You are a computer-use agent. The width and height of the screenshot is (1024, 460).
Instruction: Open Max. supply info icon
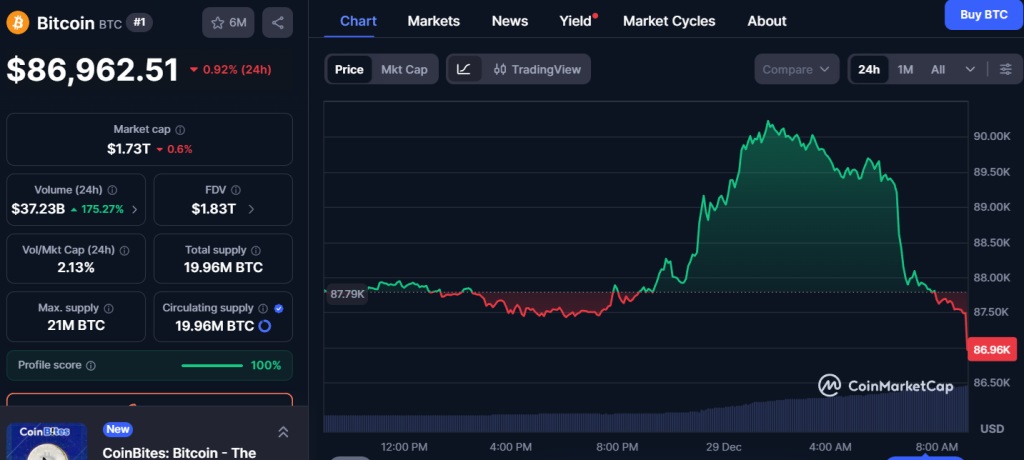(x=108, y=308)
